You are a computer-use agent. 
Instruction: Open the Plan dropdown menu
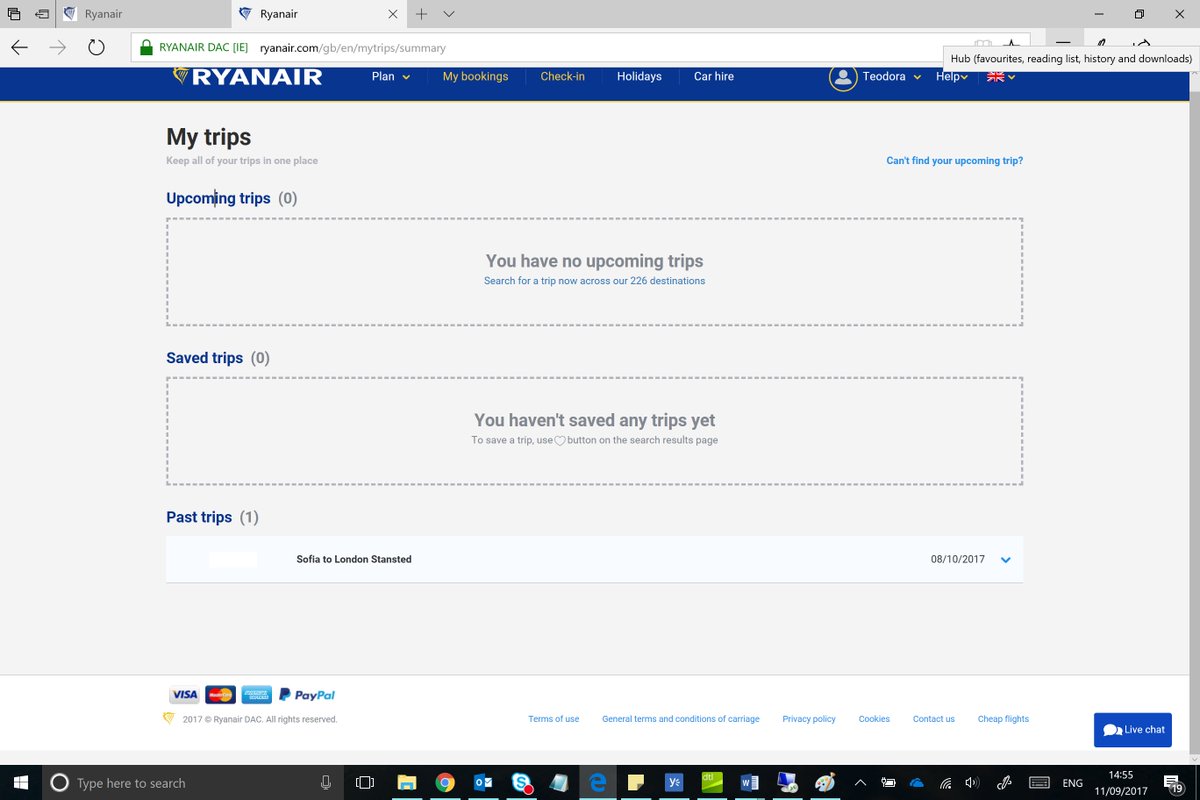(x=391, y=77)
